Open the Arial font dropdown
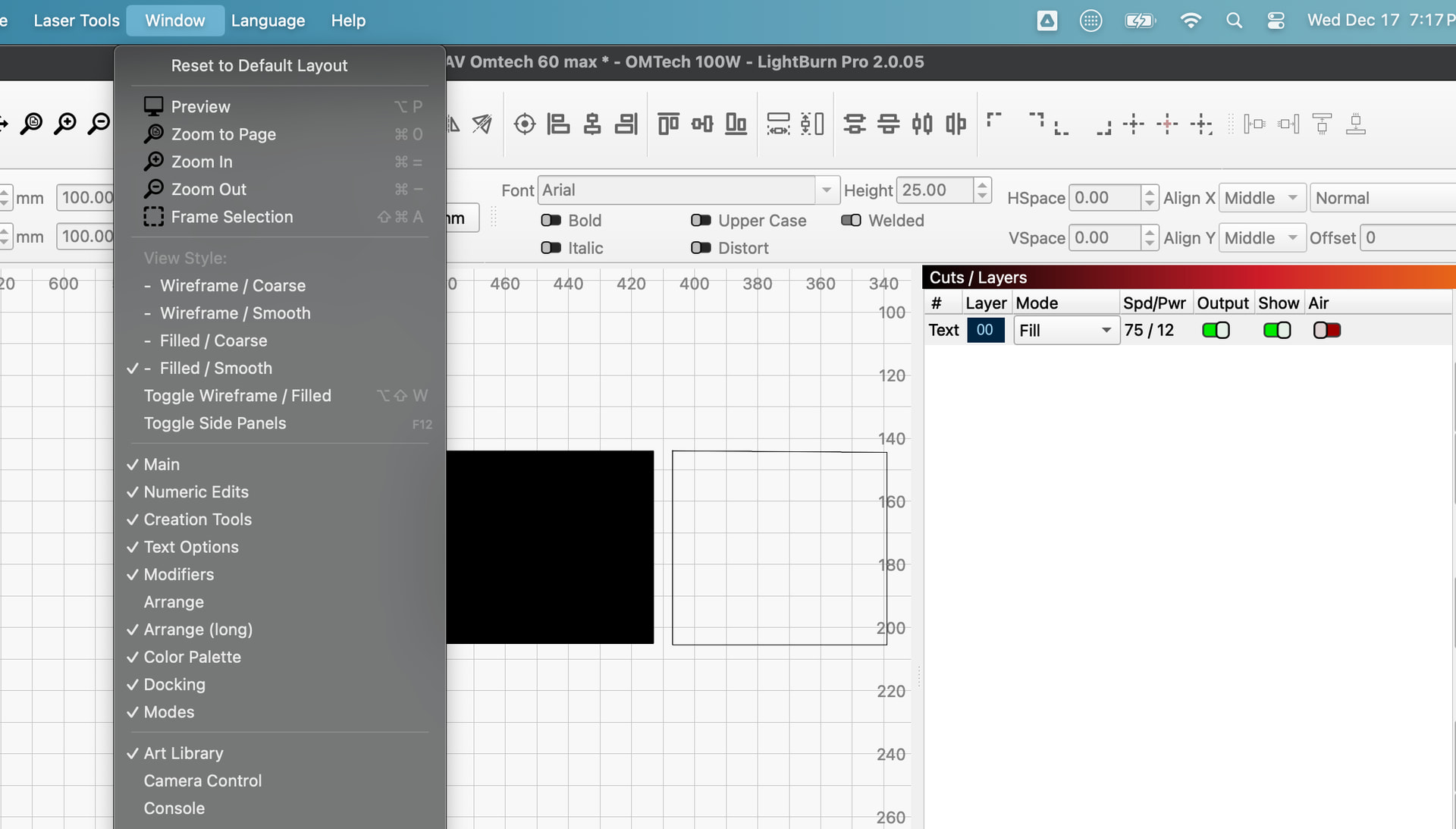The width and height of the screenshot is (1456, 829). pyautogui.click(x=826, y=190)
